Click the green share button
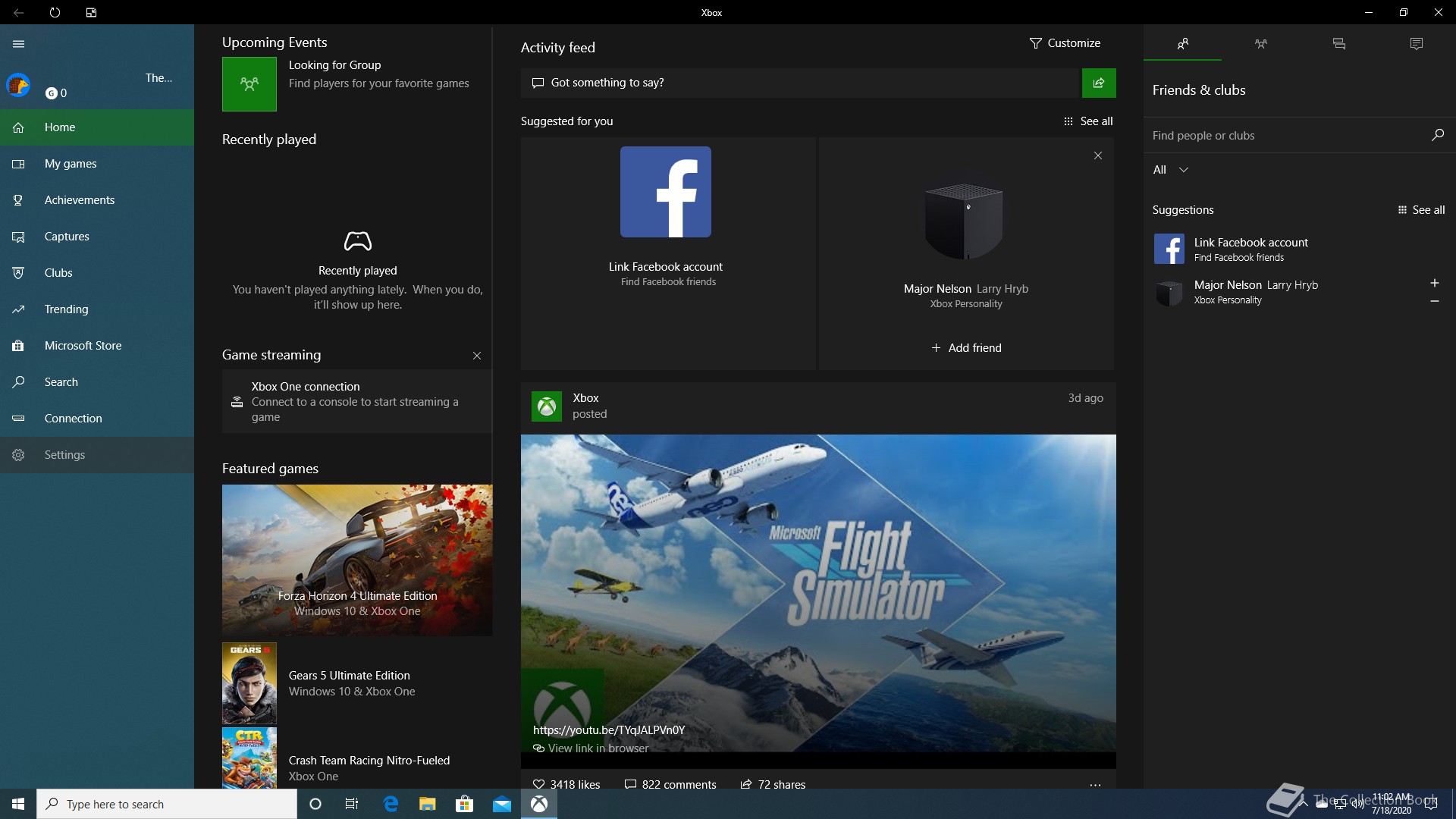 coord(1099,83)
